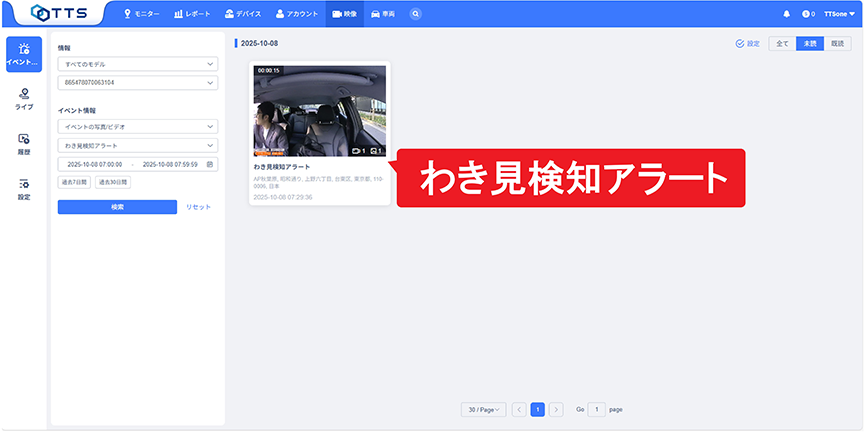864x432 pixels.
Task: Expand the わき見検知アラート event type dropdown
Action: [137, 145]
